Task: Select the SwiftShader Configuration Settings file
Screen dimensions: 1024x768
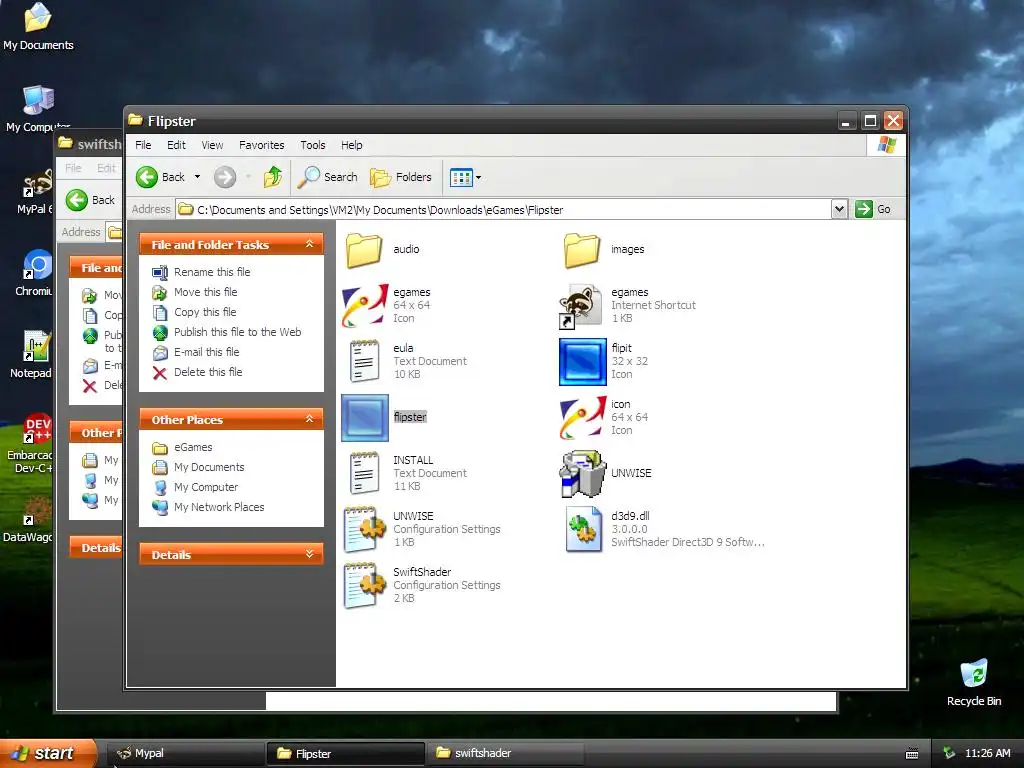Action: (364, 585)
